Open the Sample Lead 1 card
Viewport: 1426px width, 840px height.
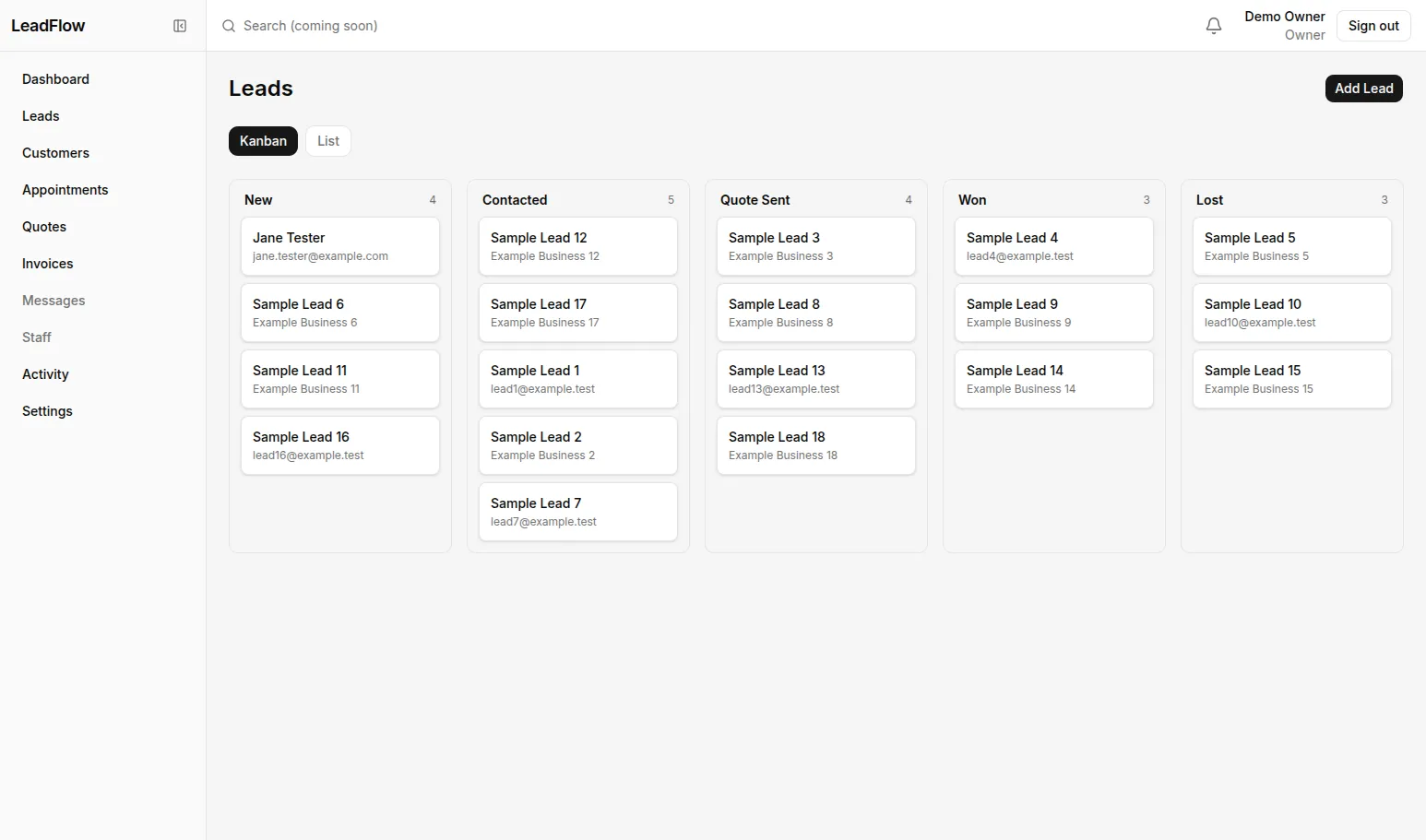578,379
